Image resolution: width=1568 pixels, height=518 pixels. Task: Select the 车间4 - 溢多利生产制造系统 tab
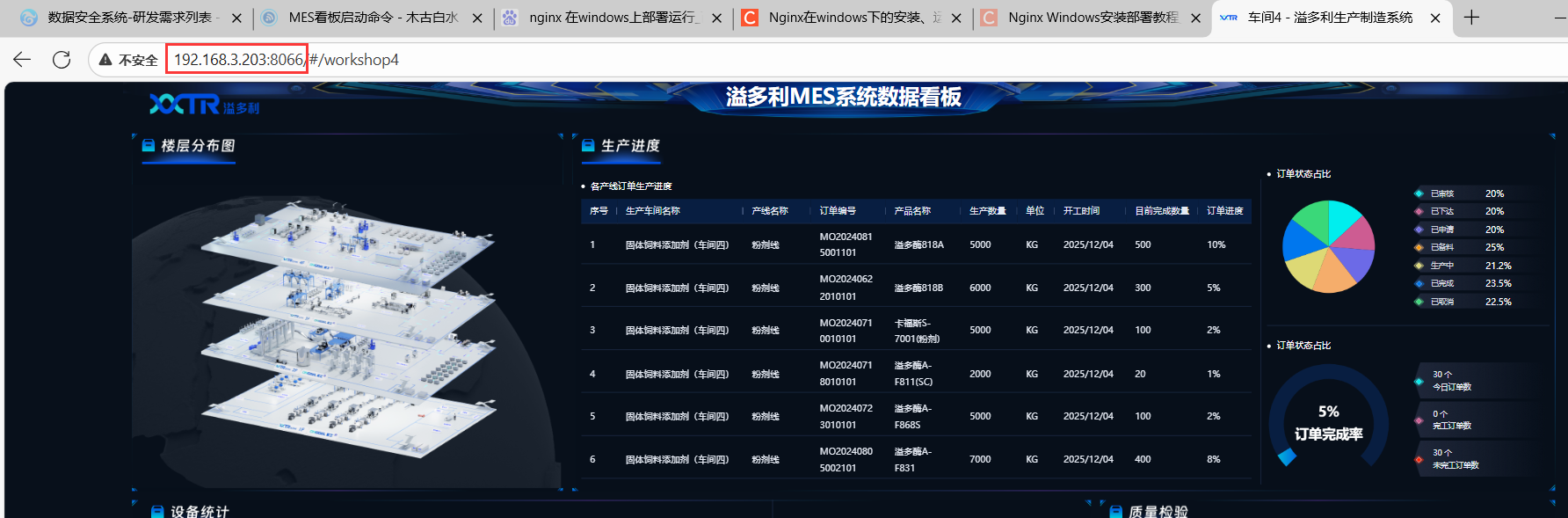pos(1331,18)
